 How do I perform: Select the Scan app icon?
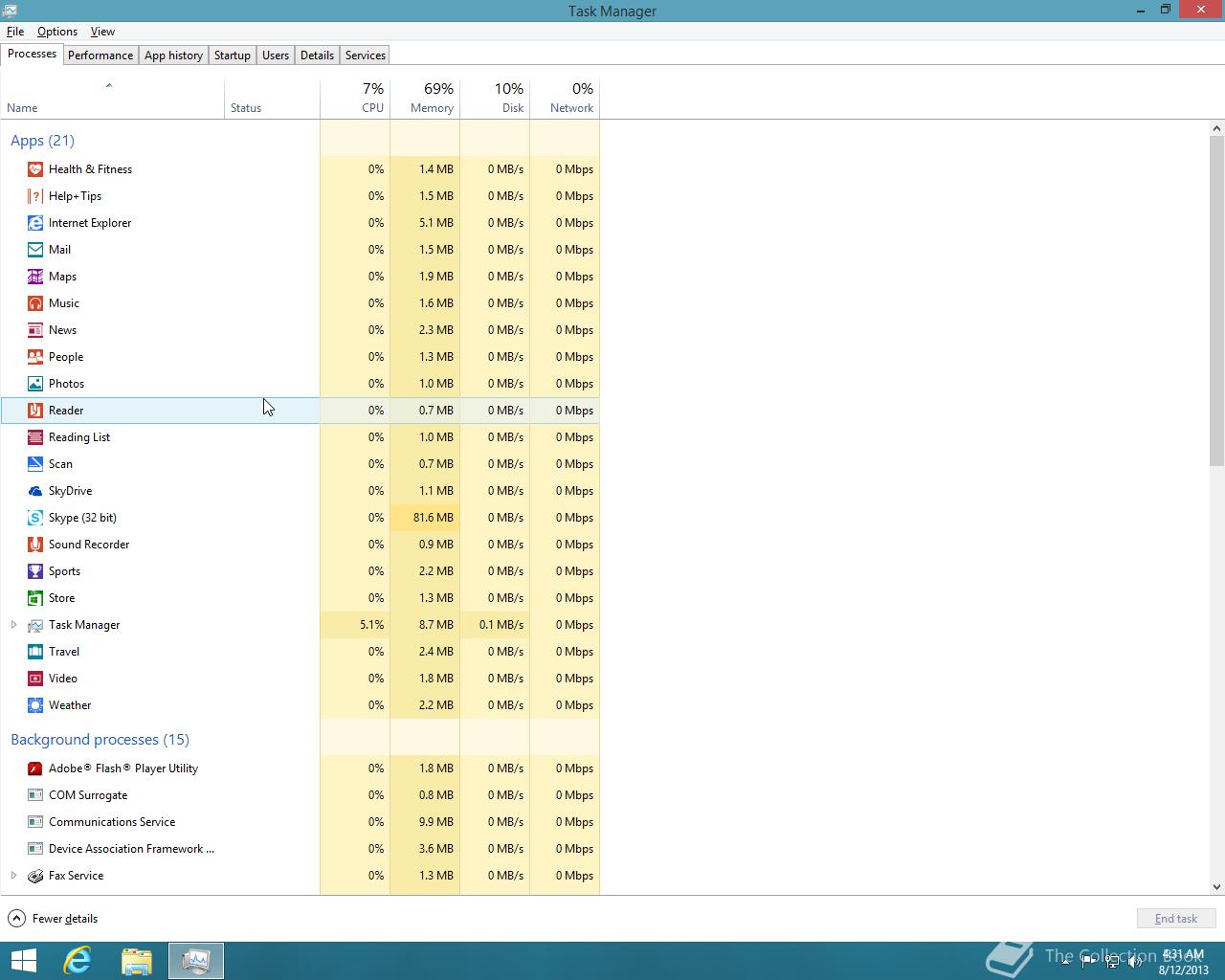click(x=35, y=464)
